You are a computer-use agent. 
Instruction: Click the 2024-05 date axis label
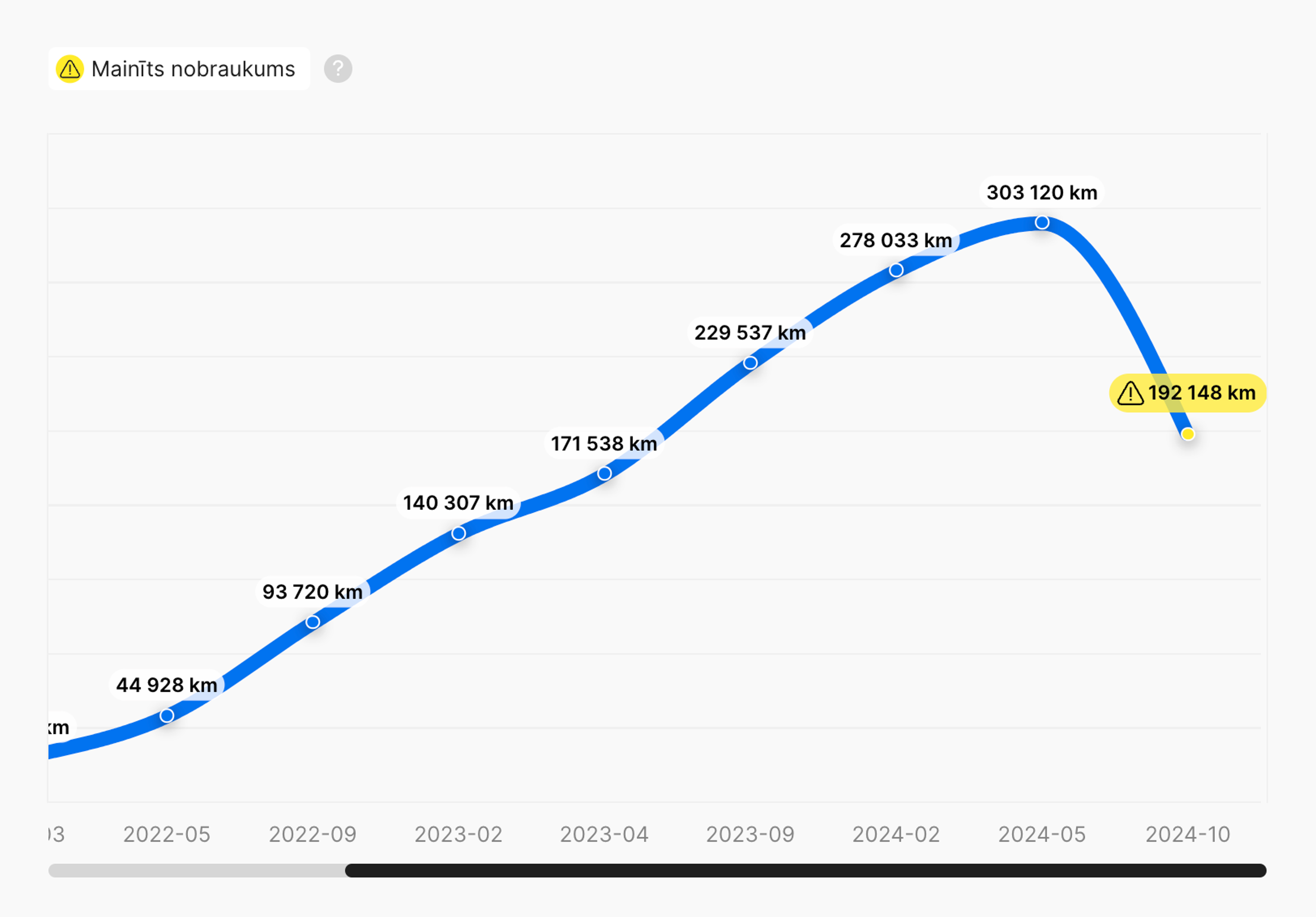pos(1042,834)
